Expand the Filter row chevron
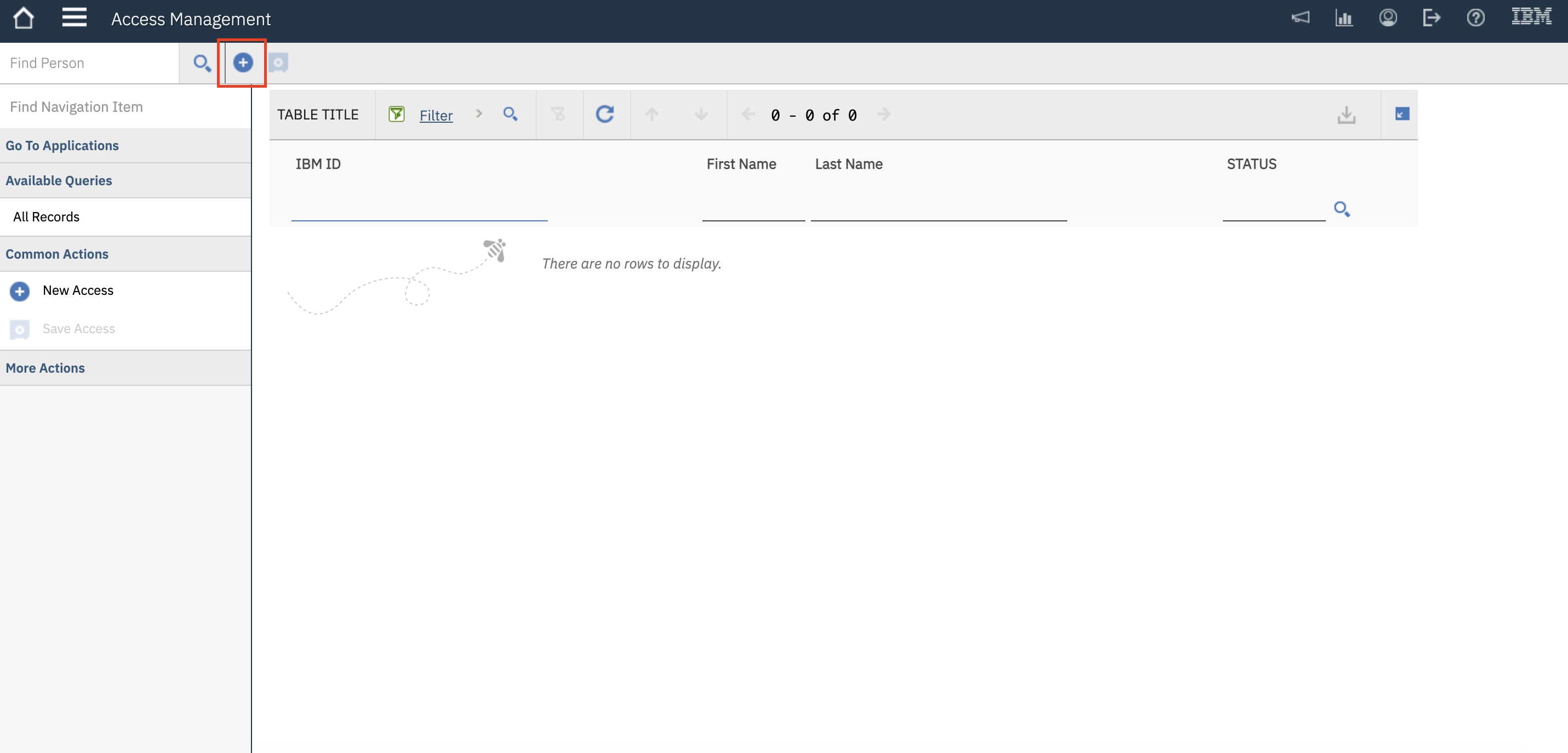The width and height of the screenshot is (1568, 753). coord(479,114)
